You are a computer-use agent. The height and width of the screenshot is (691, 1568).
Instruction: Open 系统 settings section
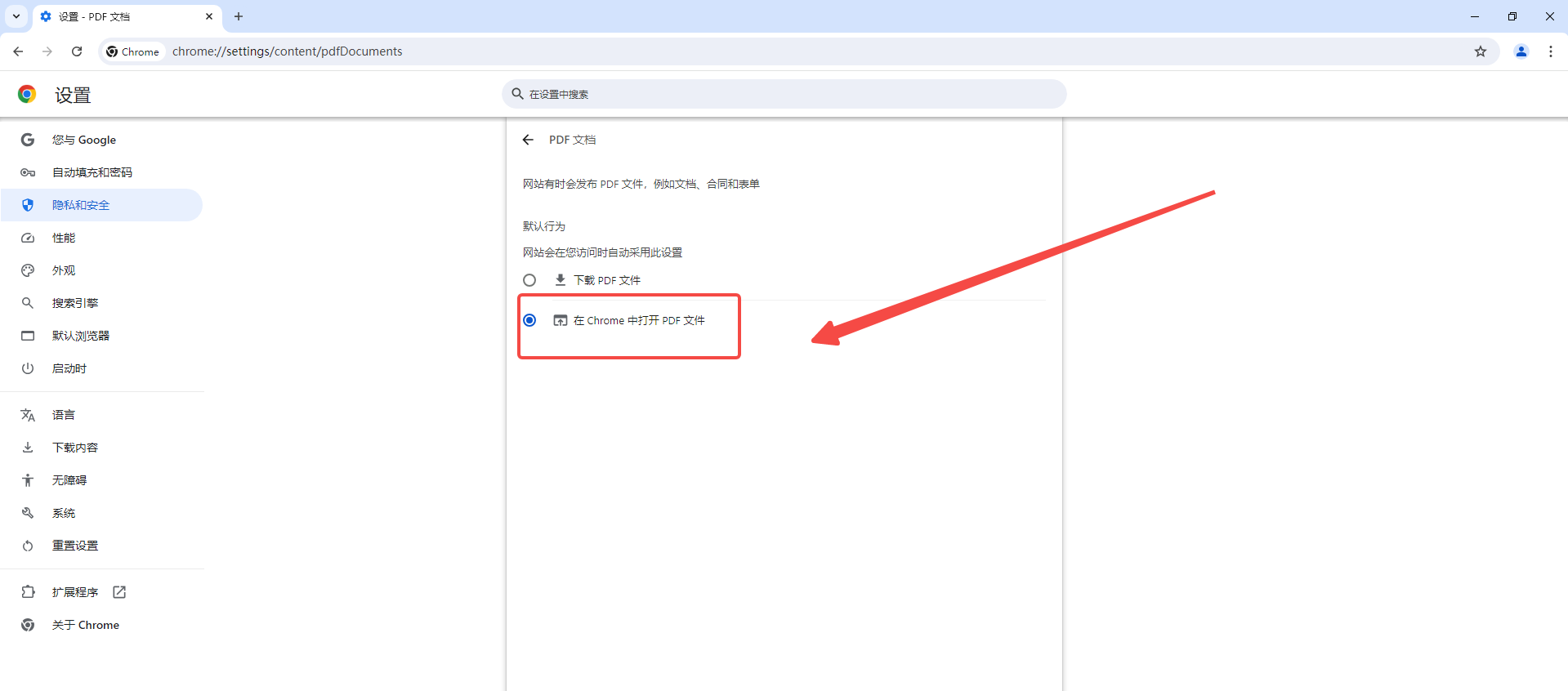(x=102, y=513)
